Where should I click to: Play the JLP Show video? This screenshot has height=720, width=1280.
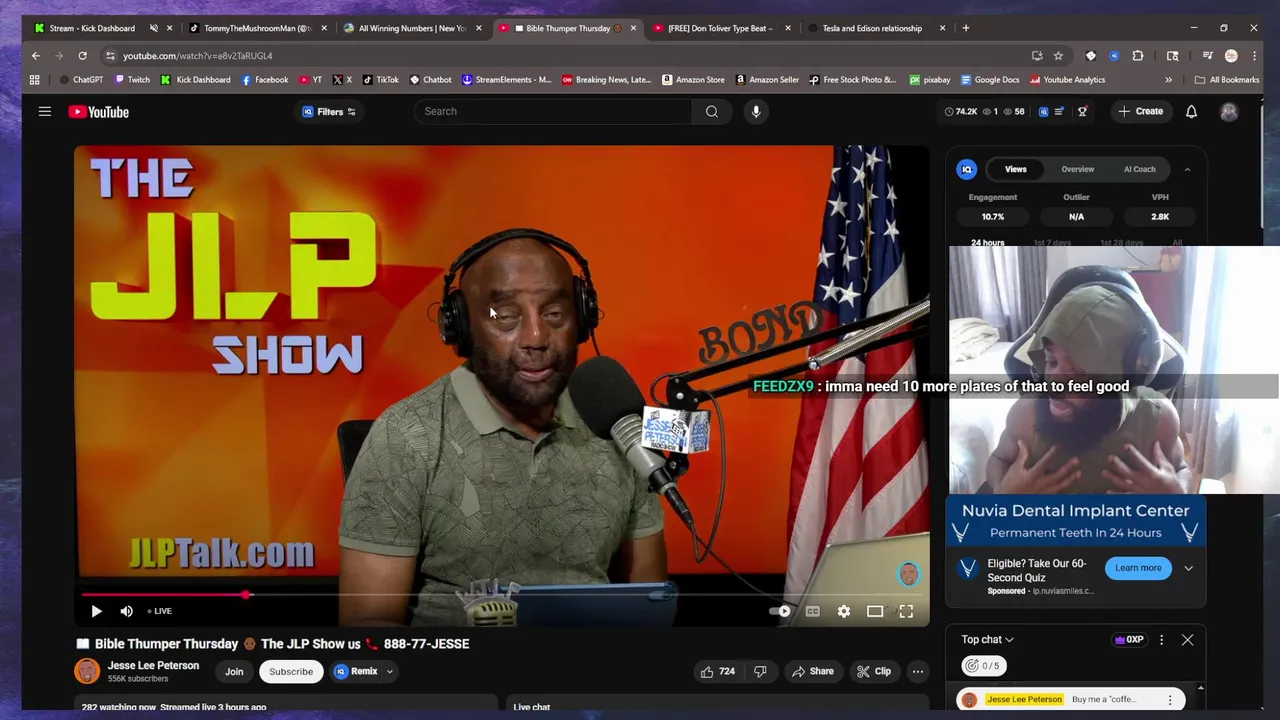pyautogui.click(x=96, y=611)
